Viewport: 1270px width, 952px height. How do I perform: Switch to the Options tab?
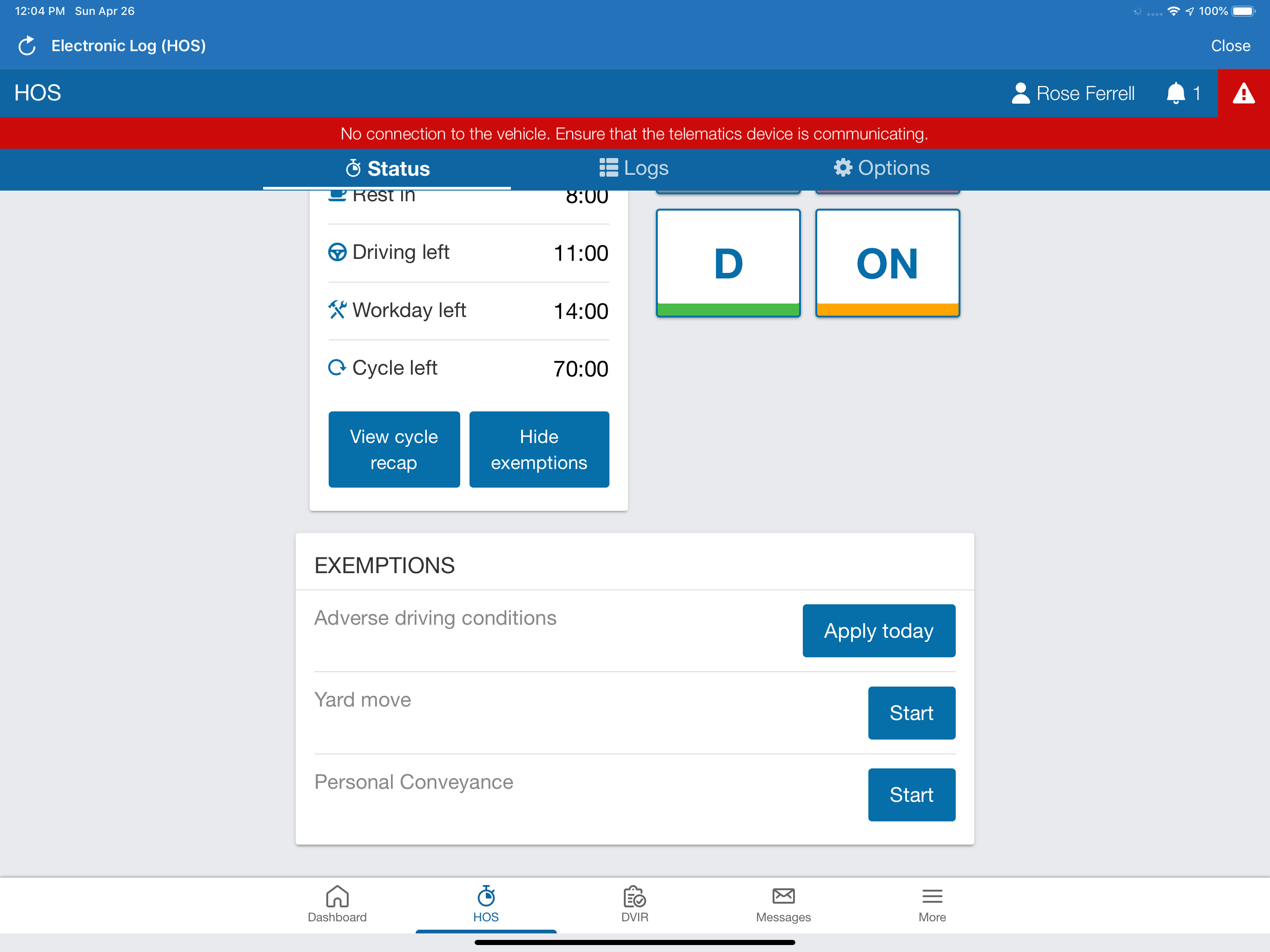coord(881,168)
